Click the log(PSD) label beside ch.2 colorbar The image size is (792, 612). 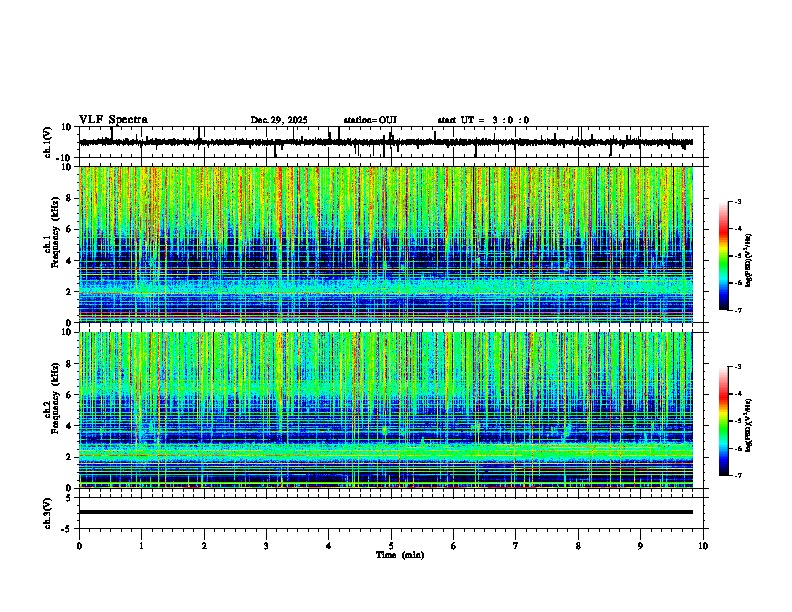pyautogui.click(x=749, y=425)
